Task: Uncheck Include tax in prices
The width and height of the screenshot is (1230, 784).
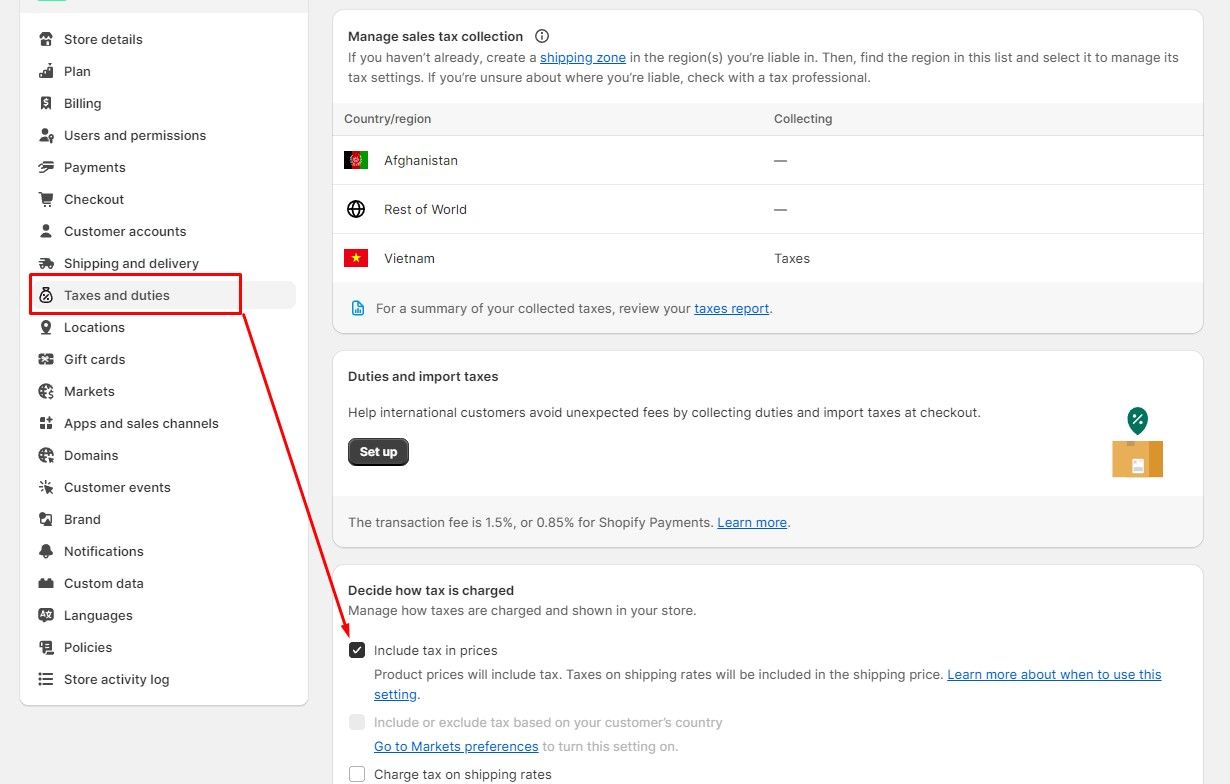Action: pos(357,650)
